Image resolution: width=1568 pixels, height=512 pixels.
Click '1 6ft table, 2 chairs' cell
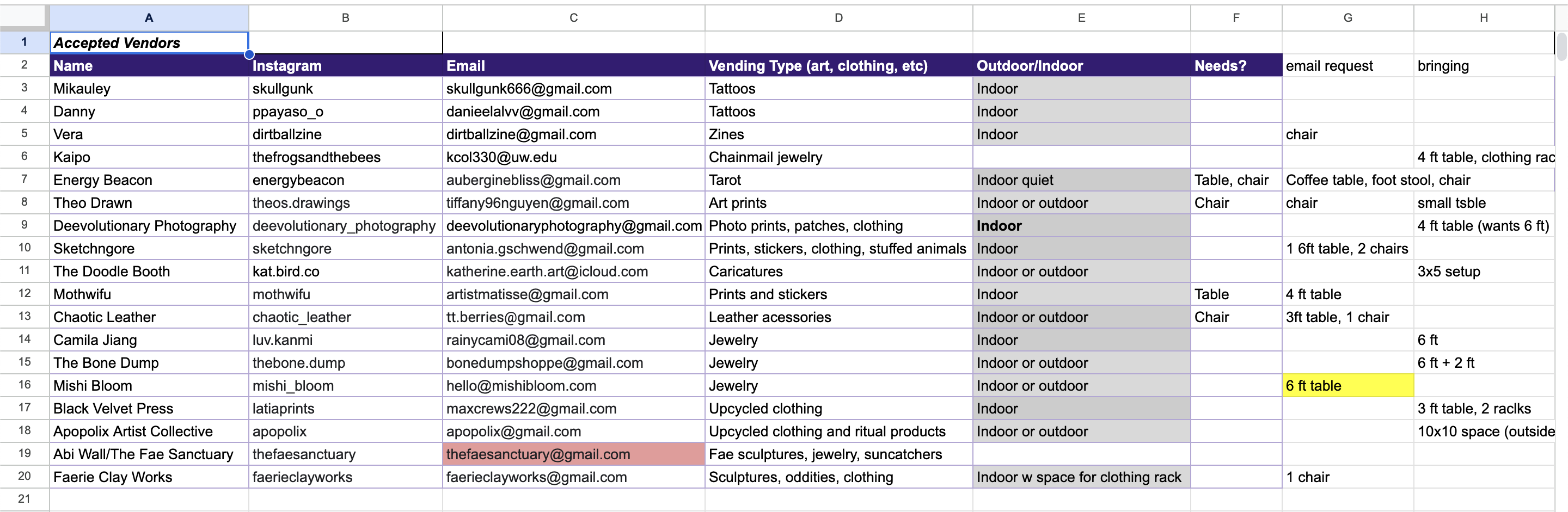coord(1347,248)
